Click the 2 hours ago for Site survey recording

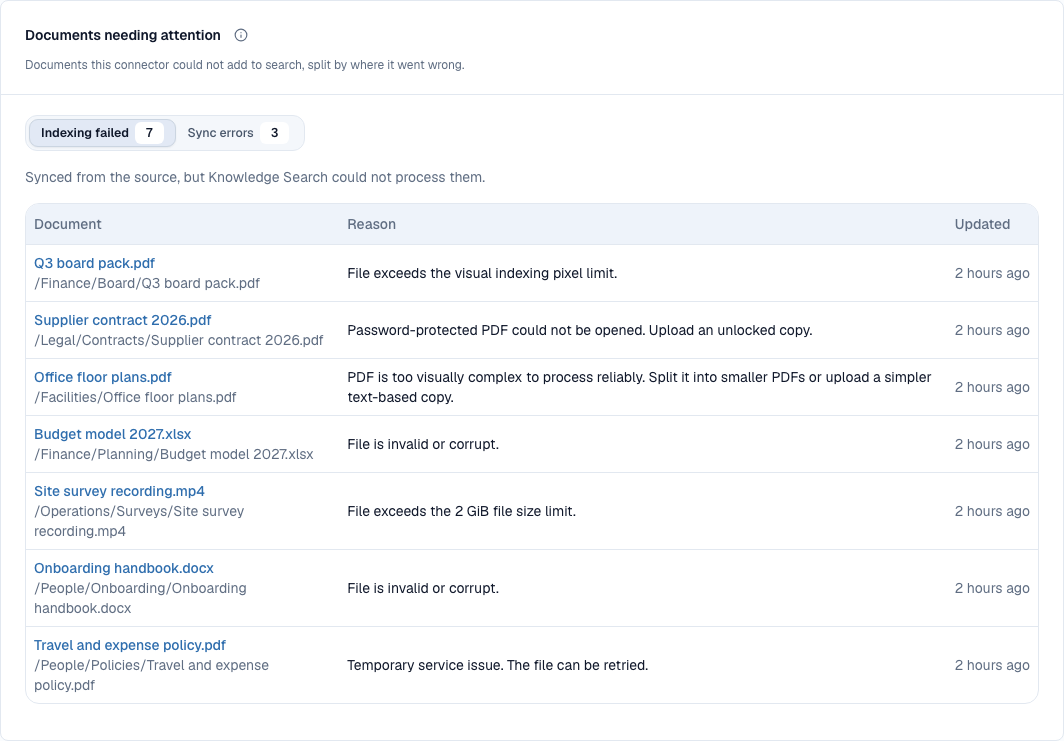pos(992,512)
